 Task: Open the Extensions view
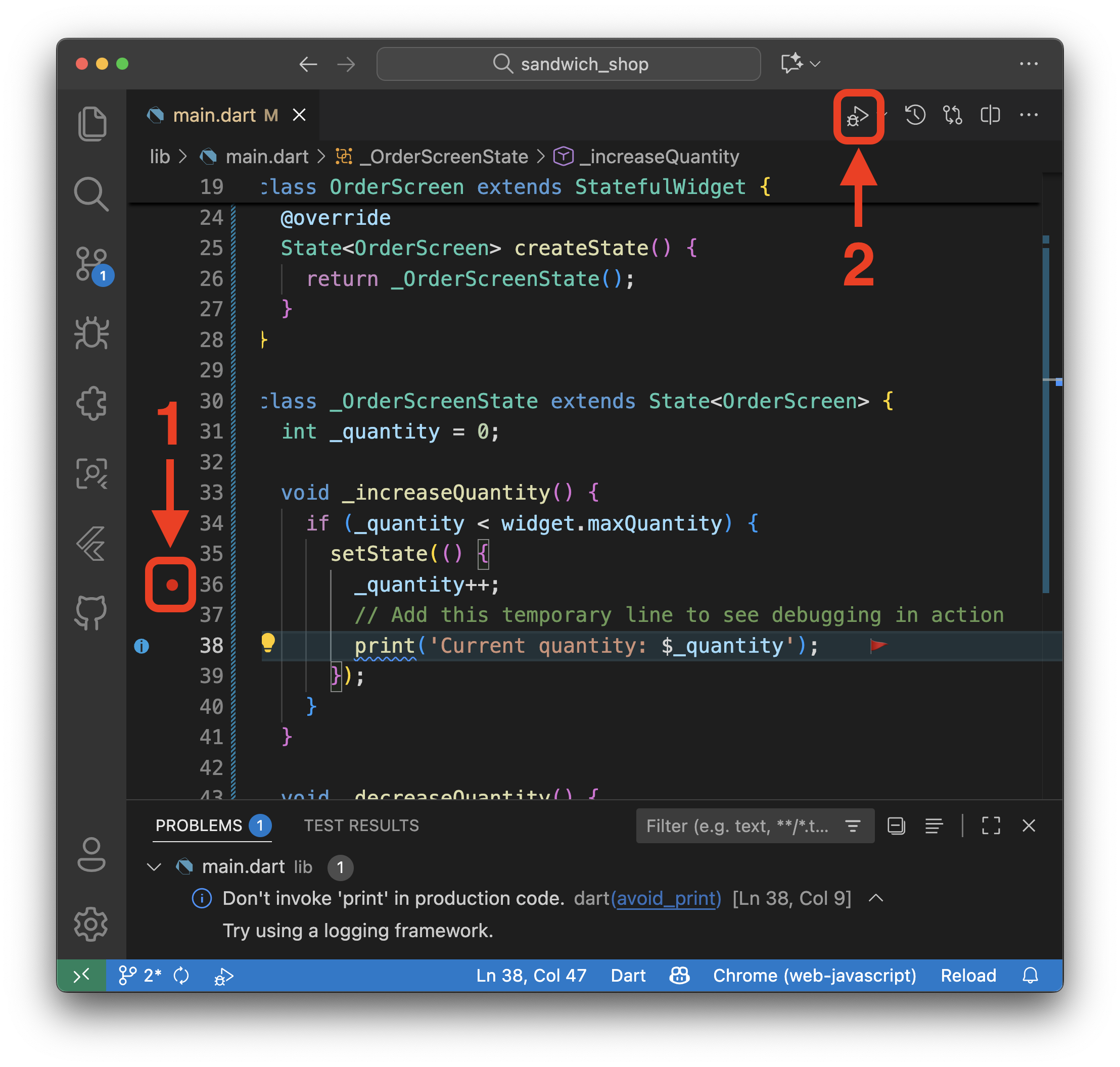click(91, 403)
